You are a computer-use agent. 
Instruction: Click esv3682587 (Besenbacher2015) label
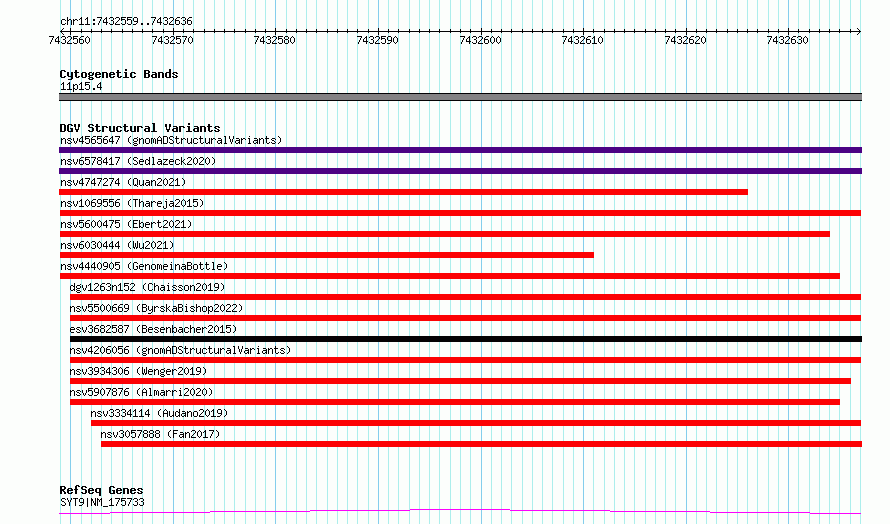[x=153, y=329]
